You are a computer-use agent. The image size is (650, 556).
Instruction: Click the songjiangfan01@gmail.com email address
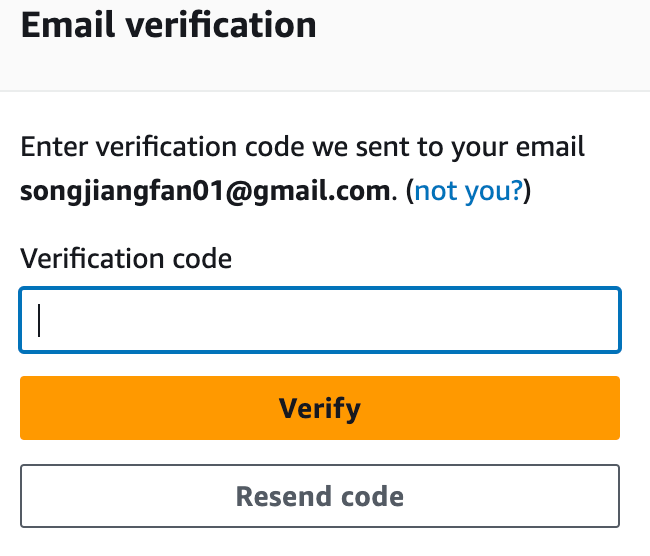[x=203, y=190]
